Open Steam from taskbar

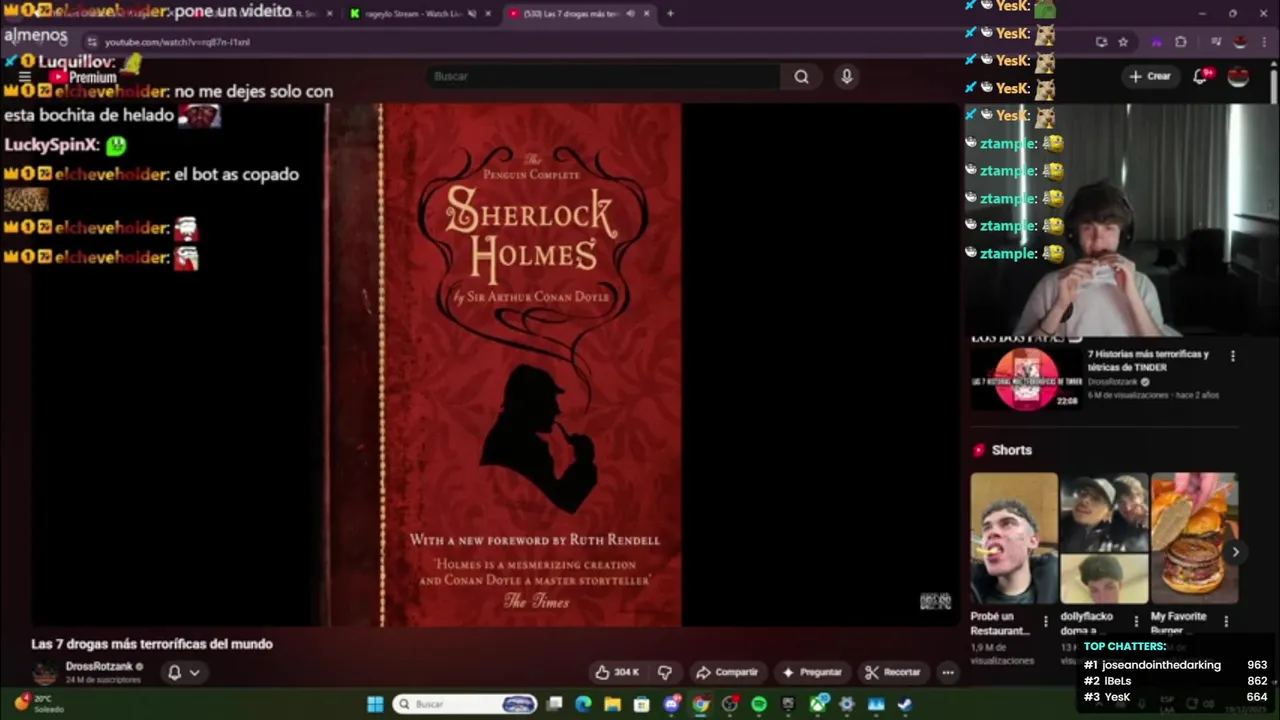[x=905, y=704]
